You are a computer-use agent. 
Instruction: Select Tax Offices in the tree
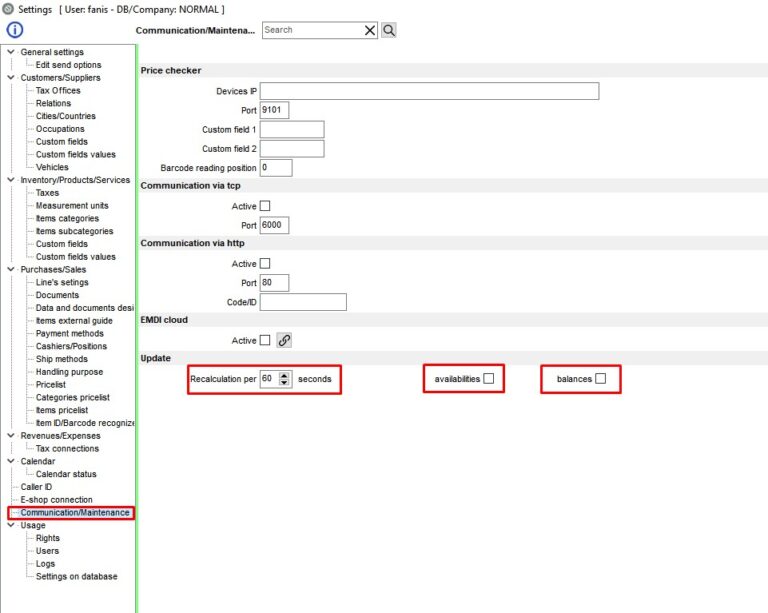[x=58, y=91]
